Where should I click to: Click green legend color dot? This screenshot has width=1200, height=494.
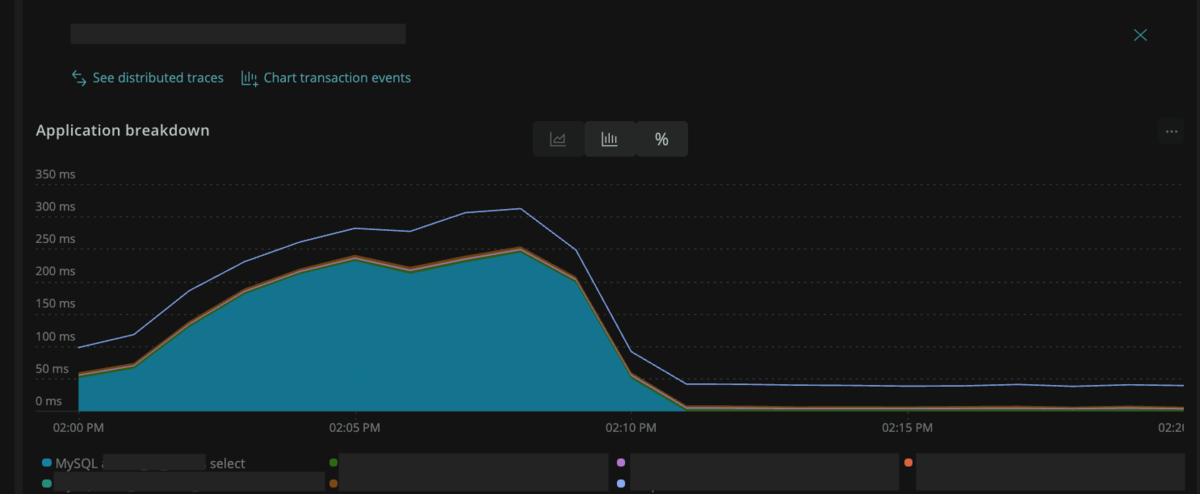[333, 463]
